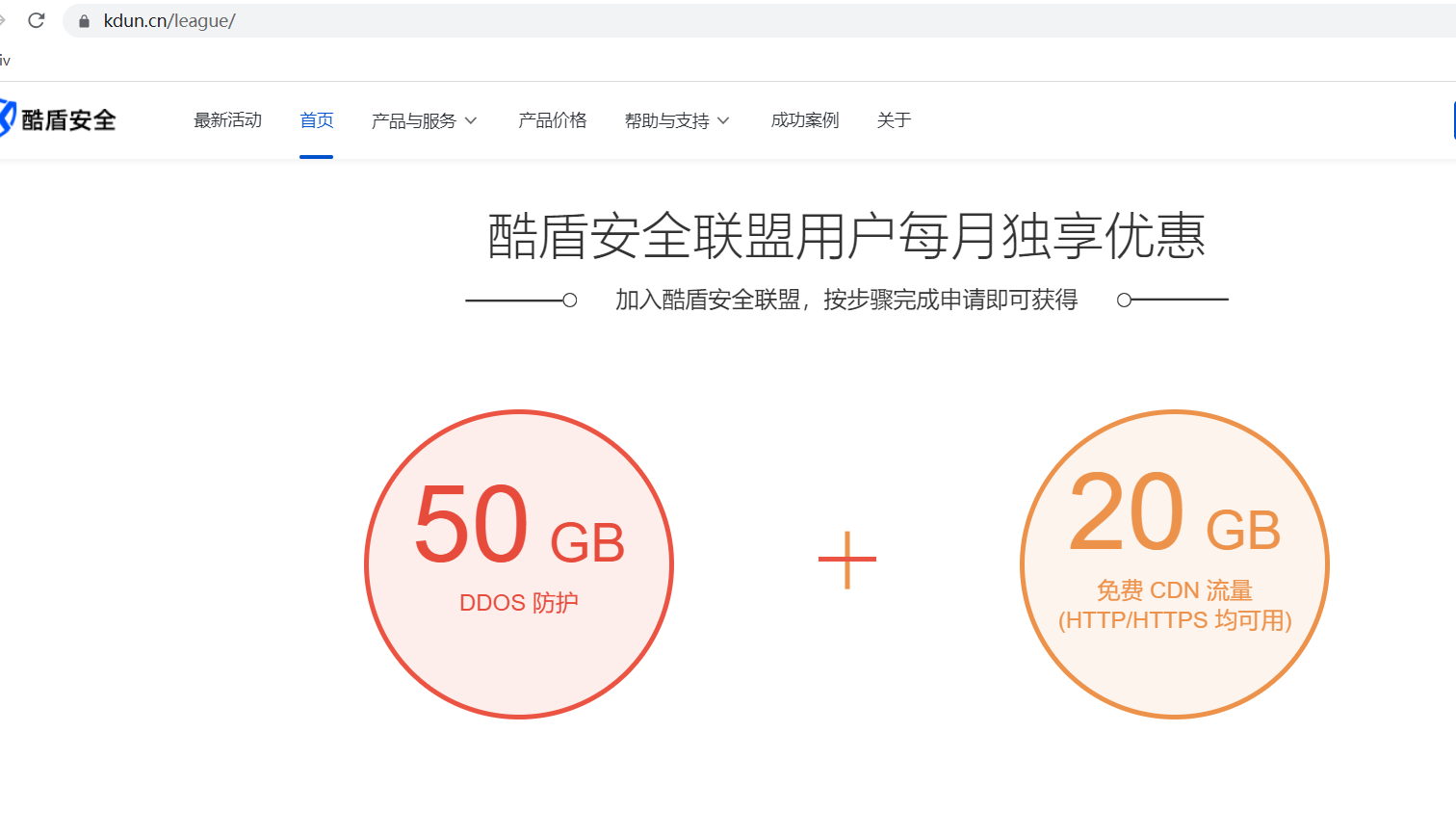Click the 免费 CDN 流量 label
The height and width of the screenshot is (837, 1456).
coord(1175,590)
